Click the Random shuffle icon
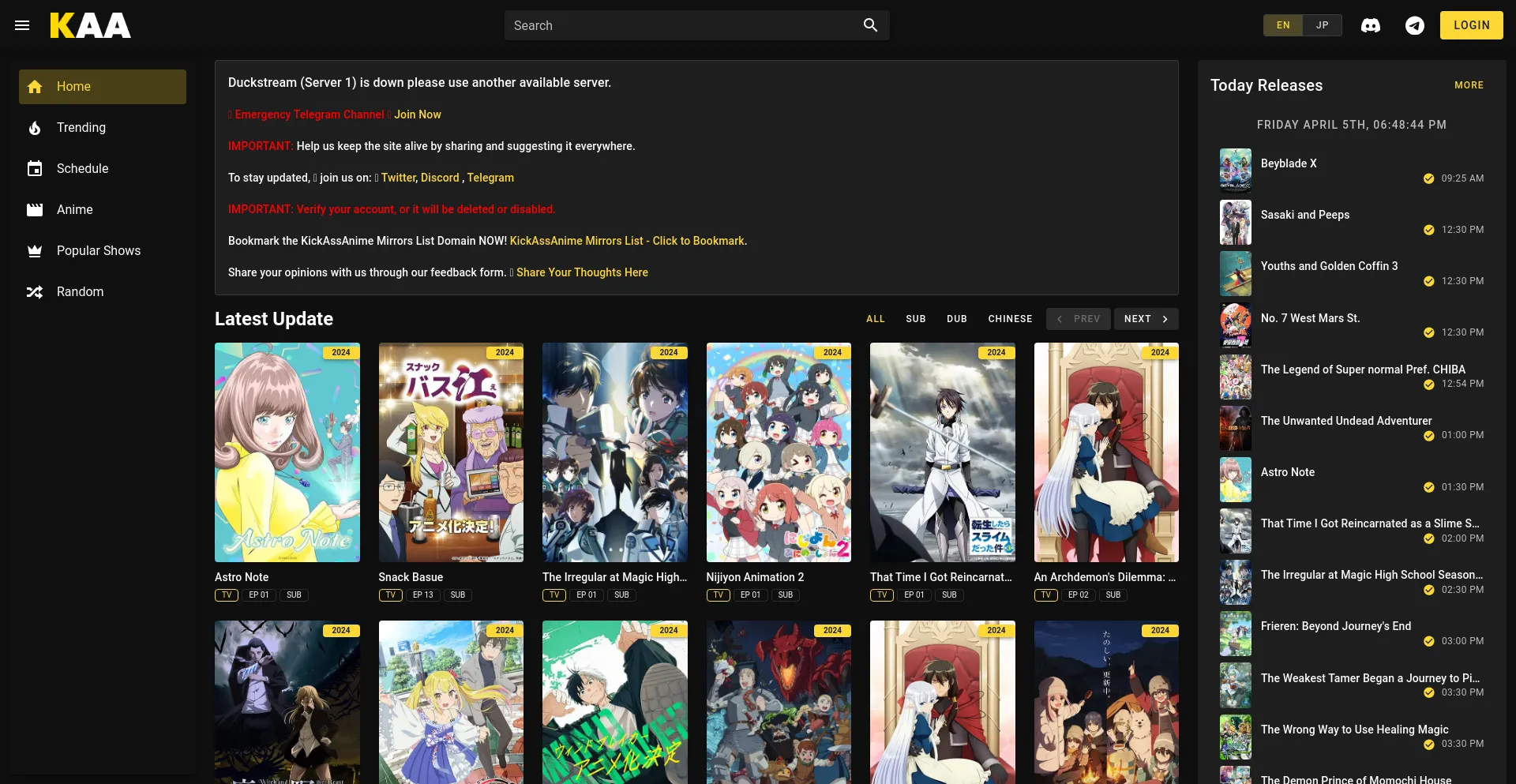 (x=35, y=292)
